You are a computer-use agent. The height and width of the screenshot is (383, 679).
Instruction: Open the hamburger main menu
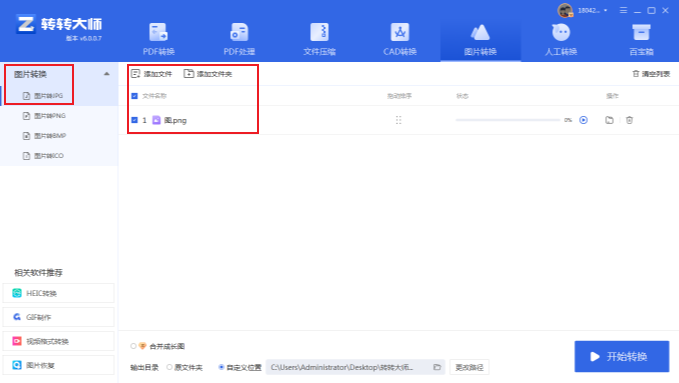623,10
